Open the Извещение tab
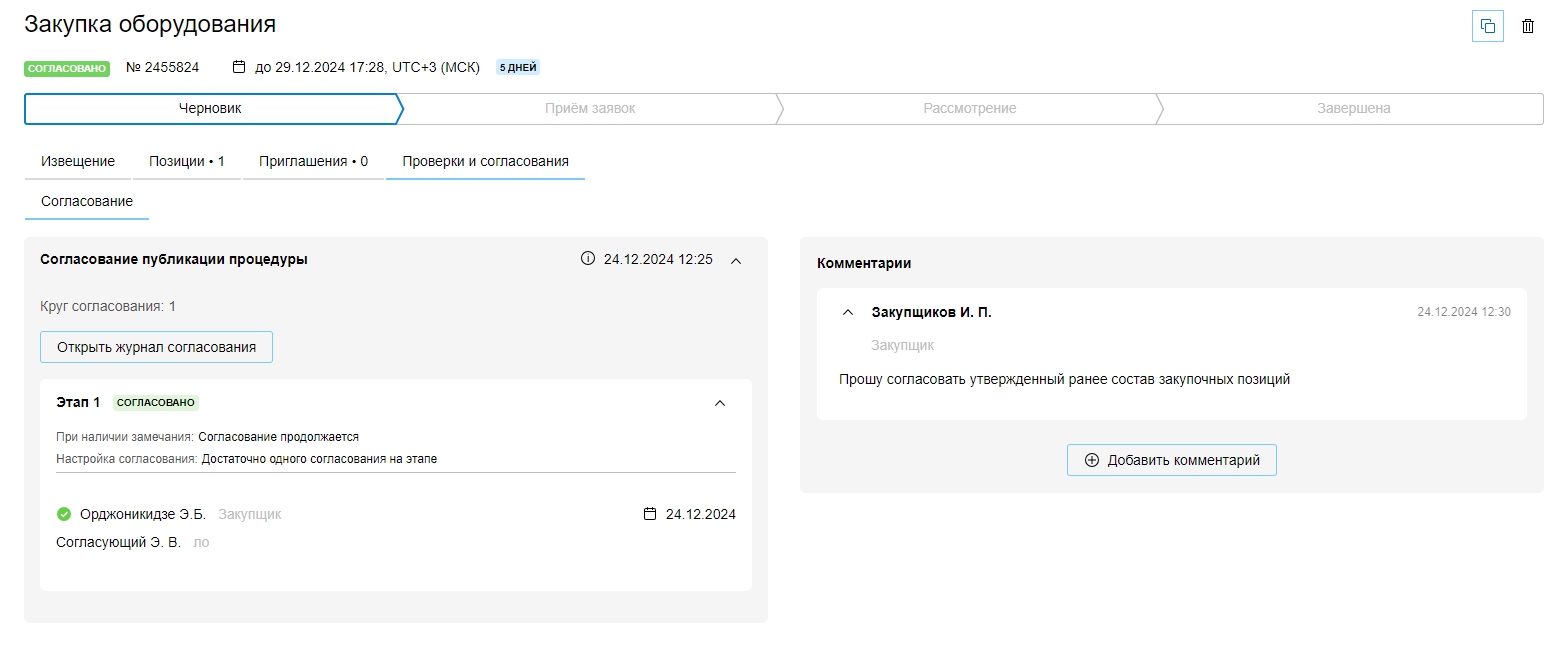Image resolution: width=1558 pixels, height=653 pixels. click(78, 161)
